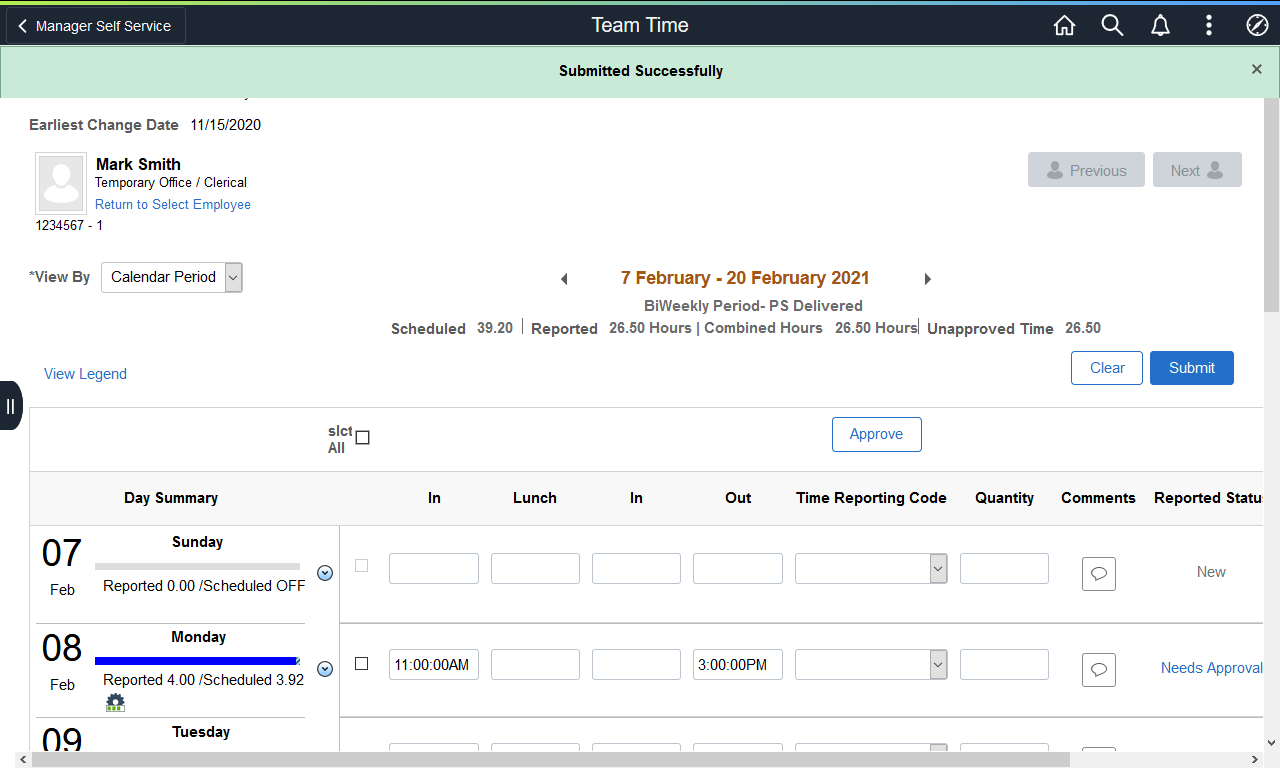Click Earliest Change Date value 11/15/2020
The width and height of the screenshot is (1280, 768).
226,125
